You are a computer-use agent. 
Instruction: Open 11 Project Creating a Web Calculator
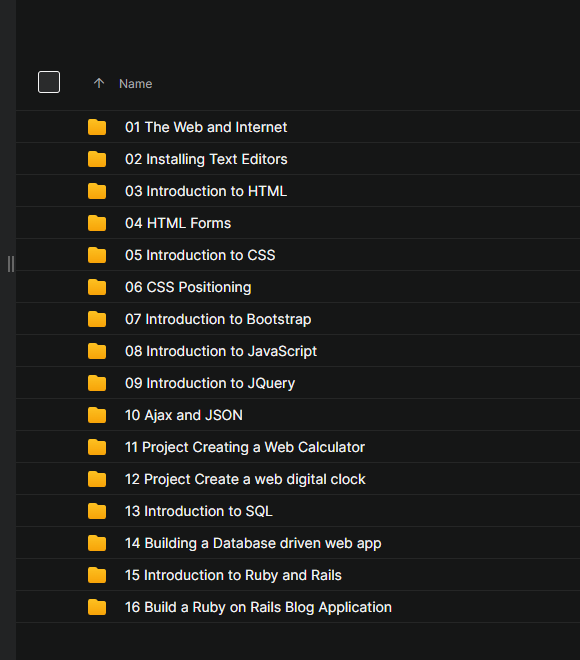[245, 447]
